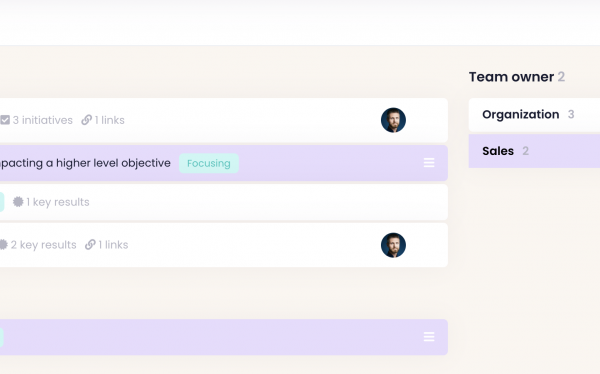Screen dimensions: 600x374
Task: Click the badge icon before 1 key results
Action: click(18, 202)
